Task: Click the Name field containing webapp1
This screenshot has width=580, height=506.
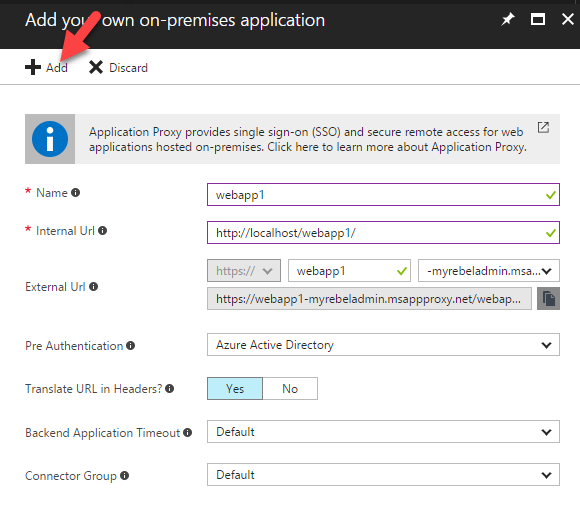Action: (x=383, y=195)
